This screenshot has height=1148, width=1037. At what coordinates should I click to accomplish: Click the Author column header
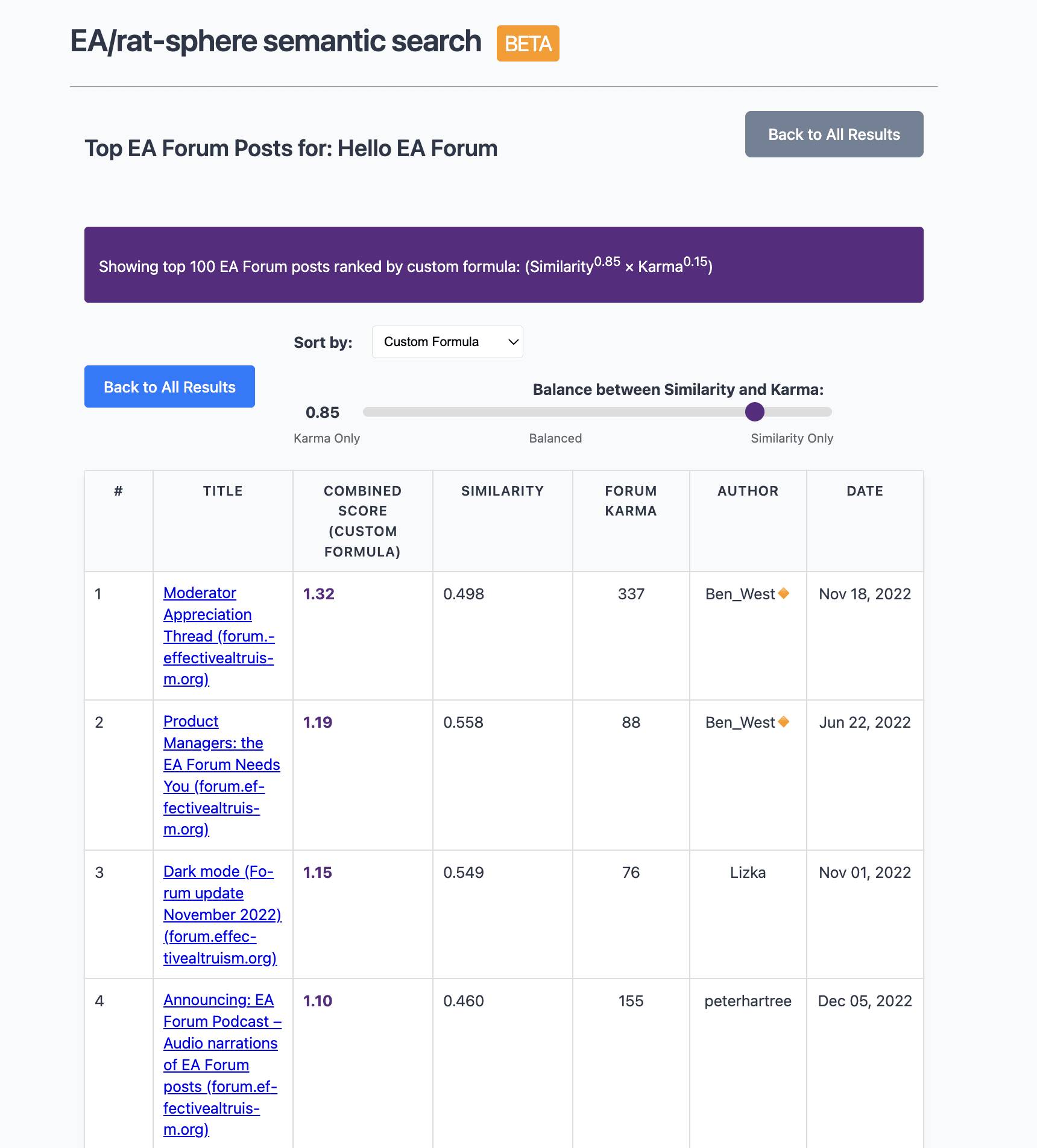click(748, 491)
